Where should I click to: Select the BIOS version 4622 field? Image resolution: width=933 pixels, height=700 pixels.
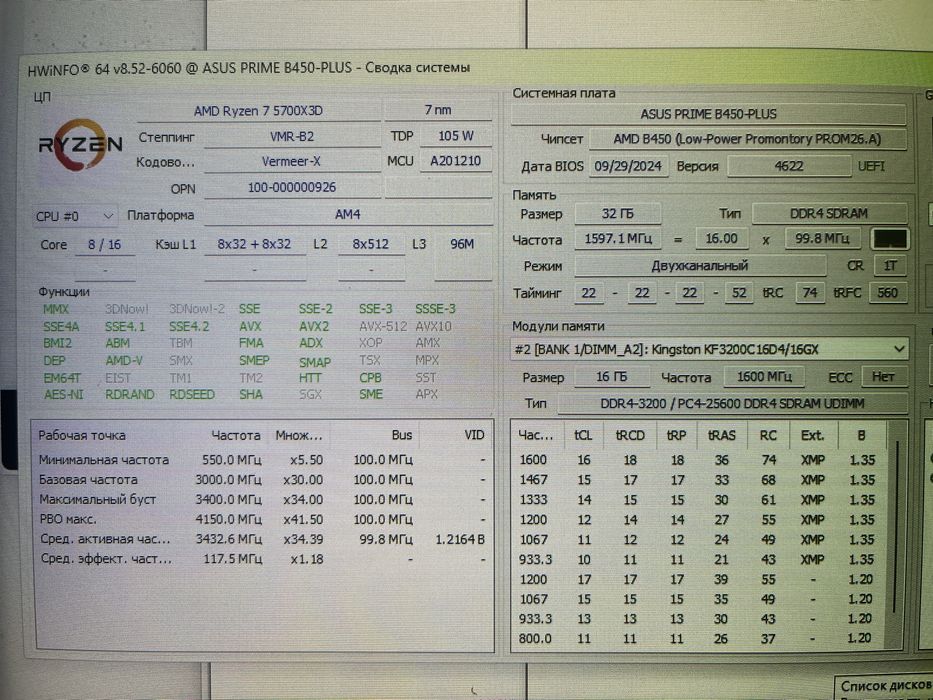[x=789, y=166]
